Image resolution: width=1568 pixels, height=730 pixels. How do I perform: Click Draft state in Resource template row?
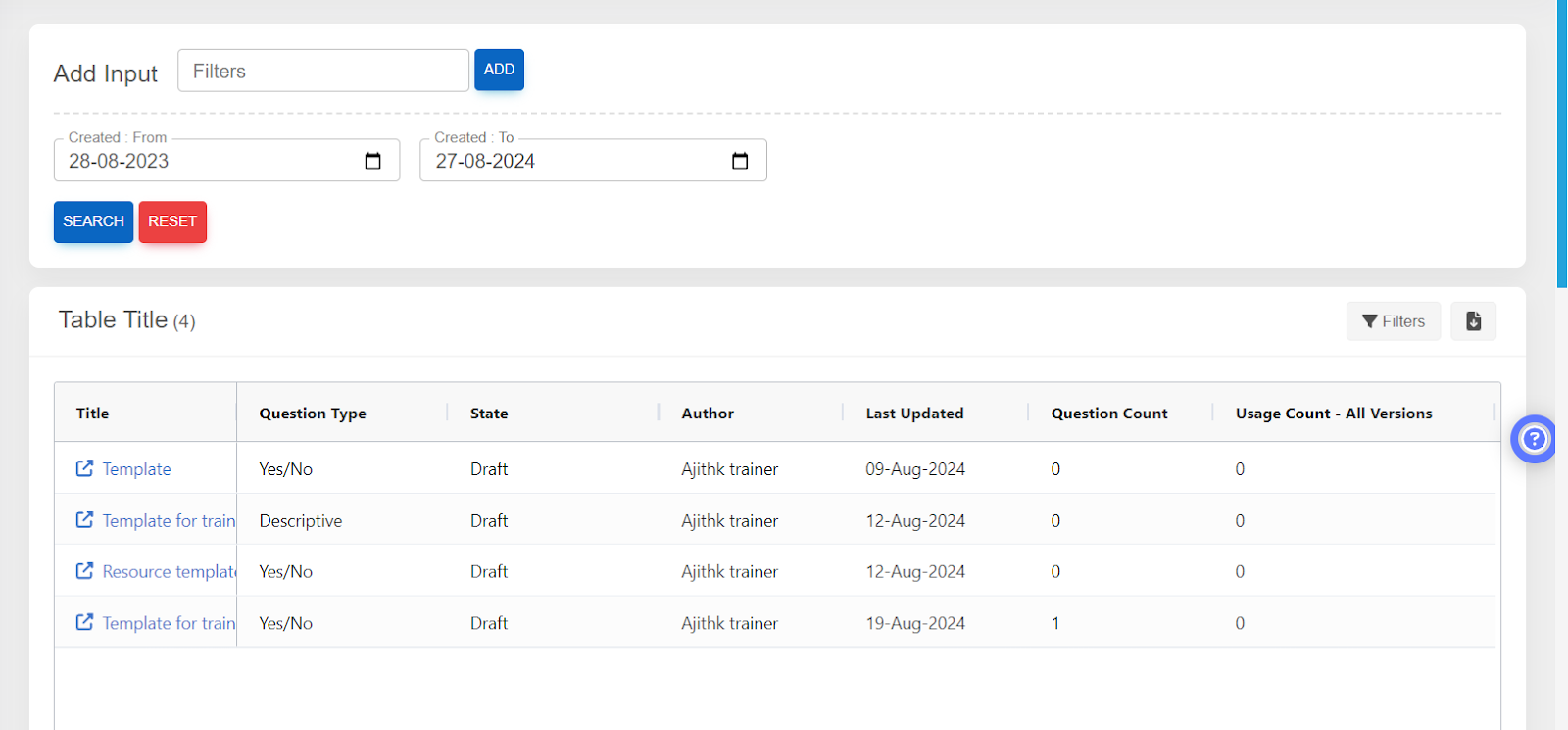[x=489, y=572]
